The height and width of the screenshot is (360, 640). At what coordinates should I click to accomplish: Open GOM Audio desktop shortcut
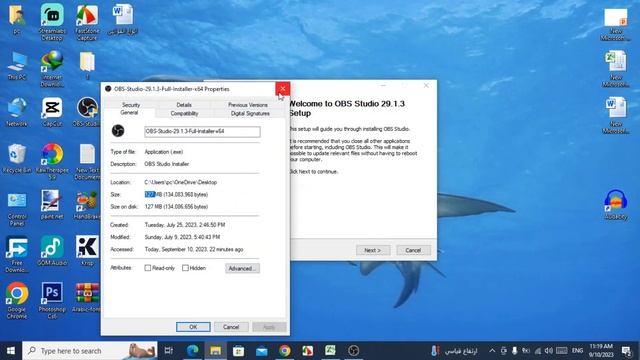click(52, 251)
